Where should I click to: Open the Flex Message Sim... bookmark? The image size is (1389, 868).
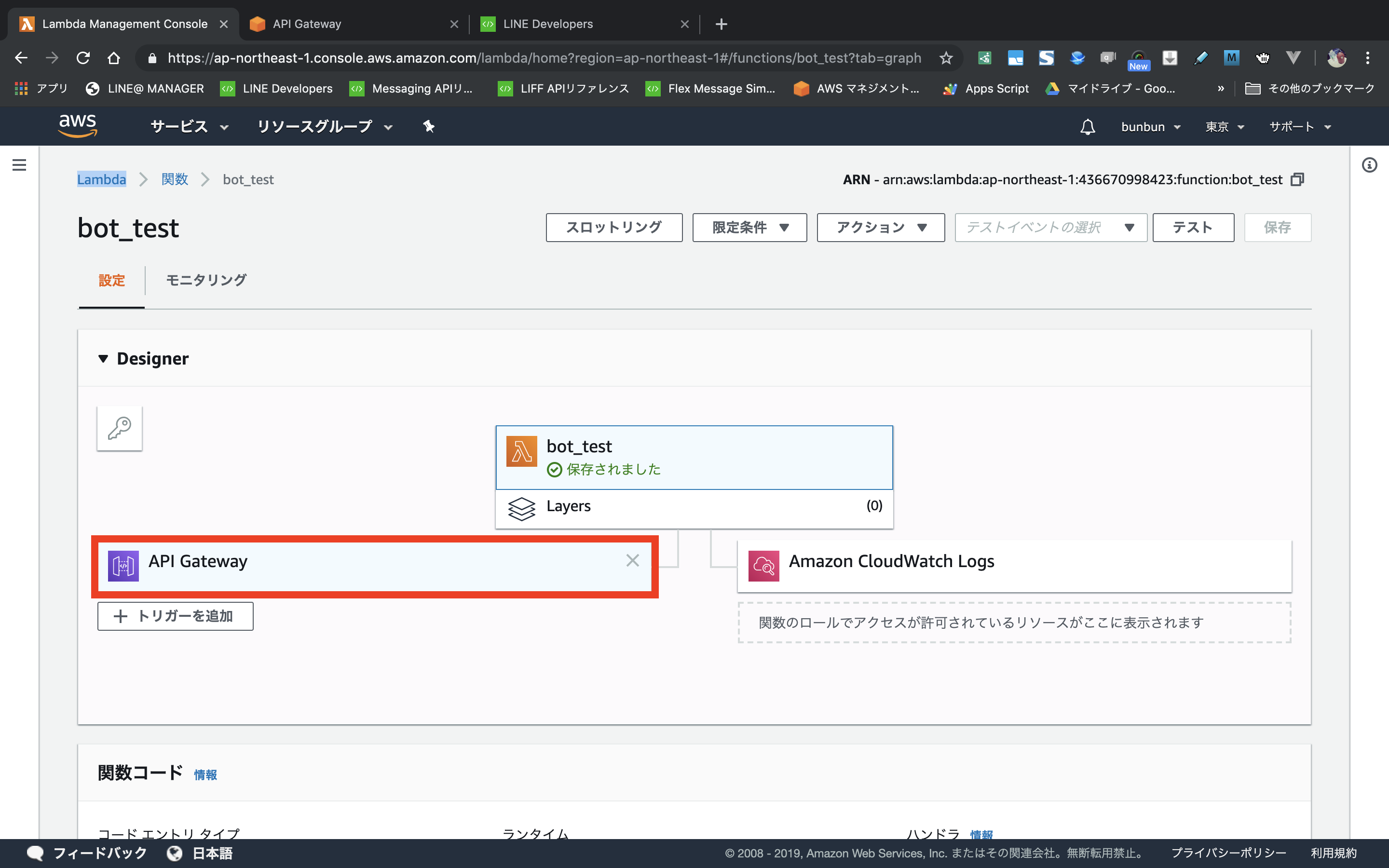pyautogui.click(x=710, y=88)
